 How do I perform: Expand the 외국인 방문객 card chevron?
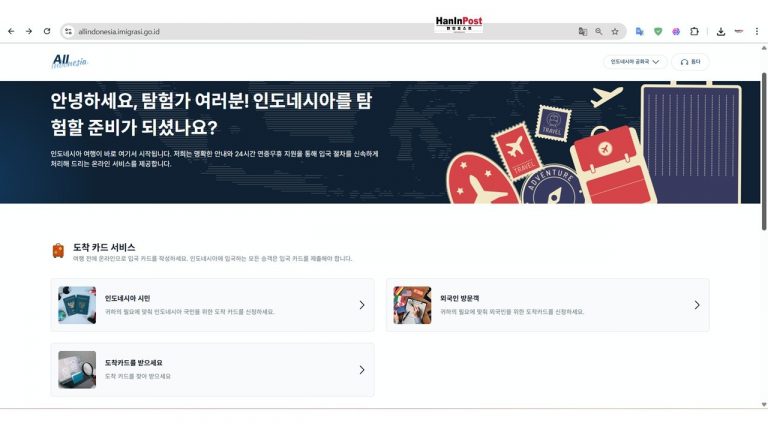[696, 305]
